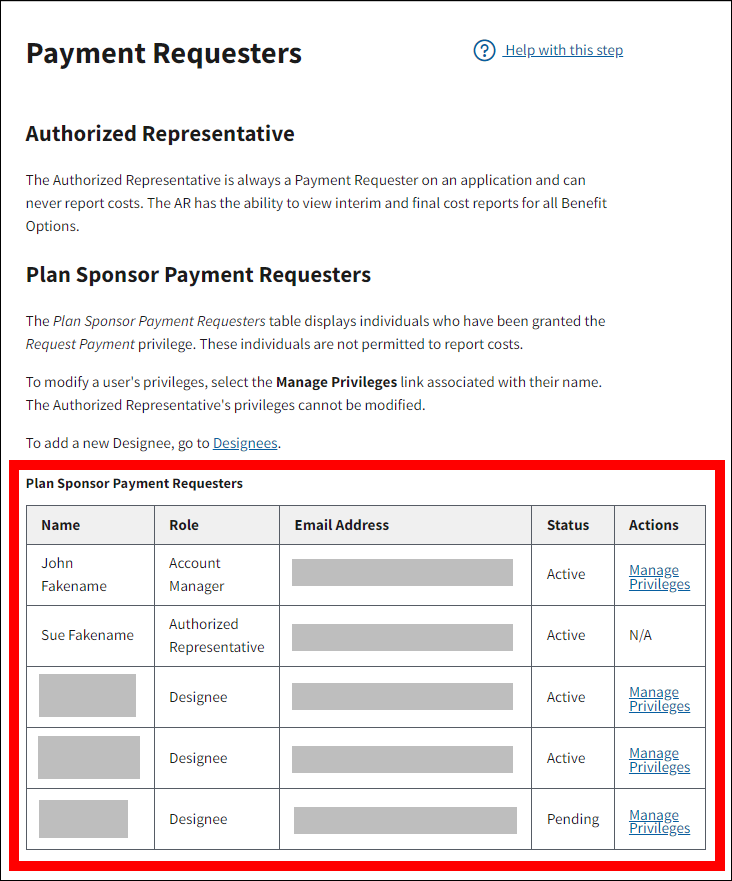Image resolution: width=732 pixels, height=881 pixels.
Task: Manage Privileges for the Pending Designee
Action: pos(659,822)
